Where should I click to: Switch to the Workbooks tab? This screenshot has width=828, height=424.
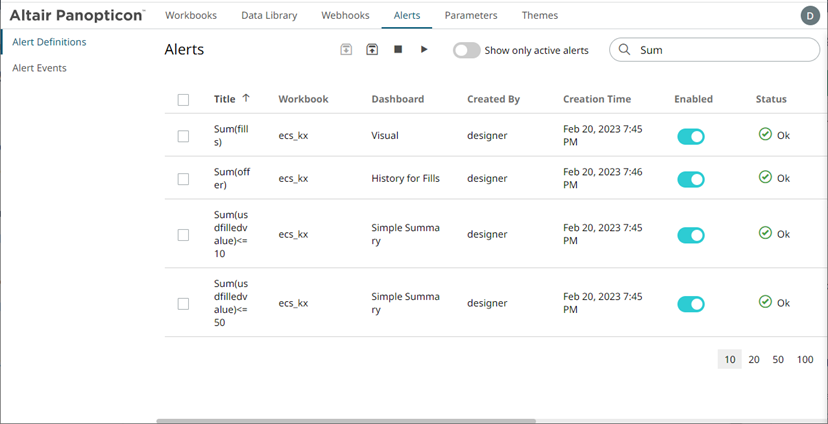point(190,16)
